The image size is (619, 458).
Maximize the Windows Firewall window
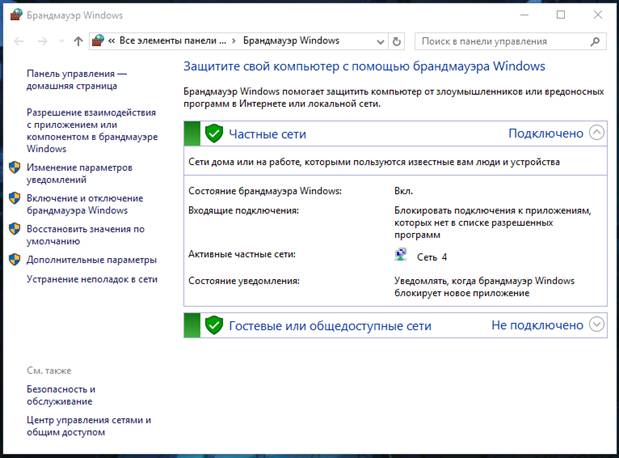coord(561,15)
